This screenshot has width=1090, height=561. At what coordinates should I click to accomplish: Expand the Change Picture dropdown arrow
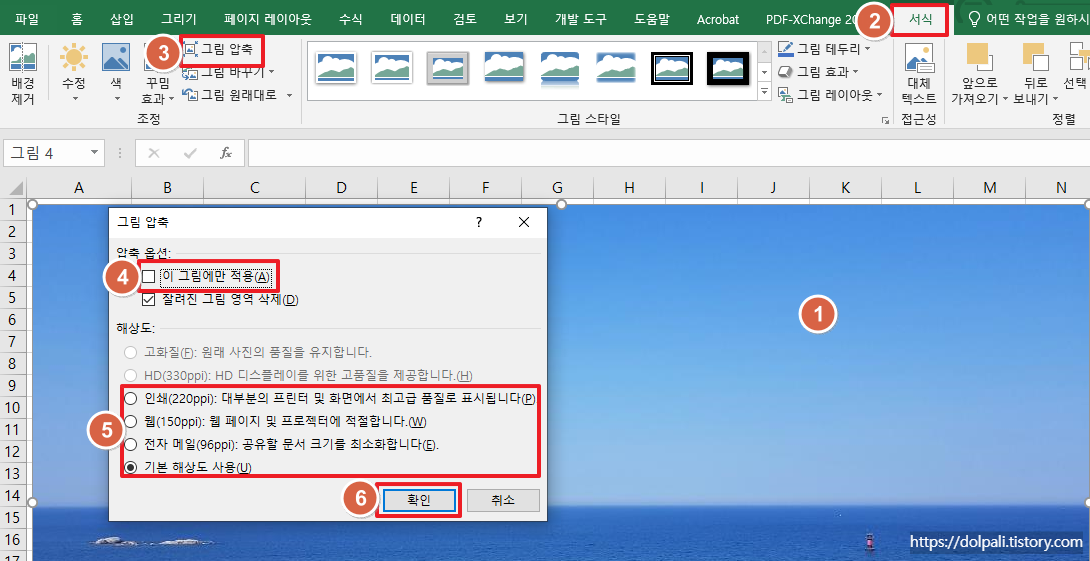(272, 72)
